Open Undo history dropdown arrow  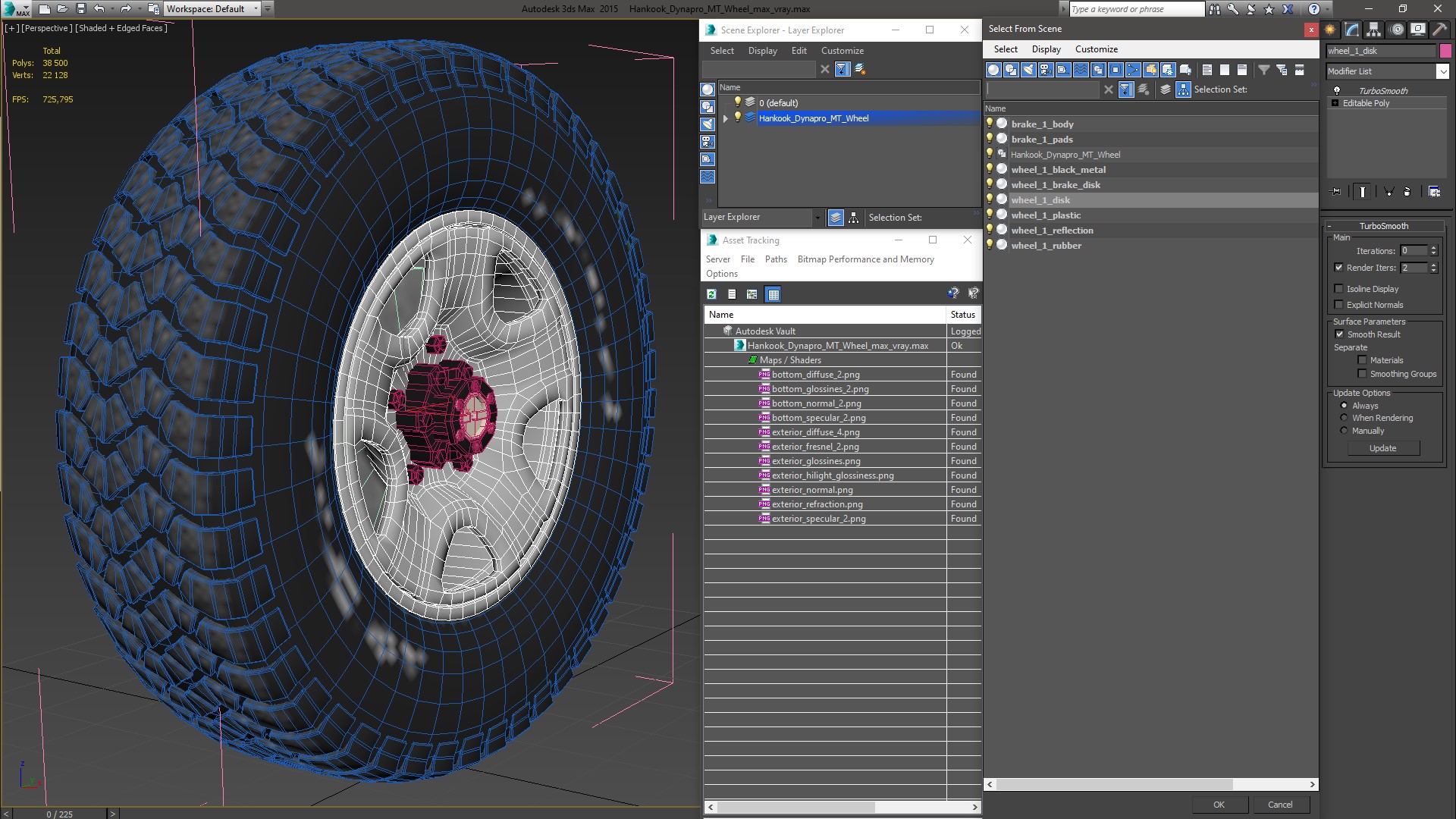coord(112,9)
